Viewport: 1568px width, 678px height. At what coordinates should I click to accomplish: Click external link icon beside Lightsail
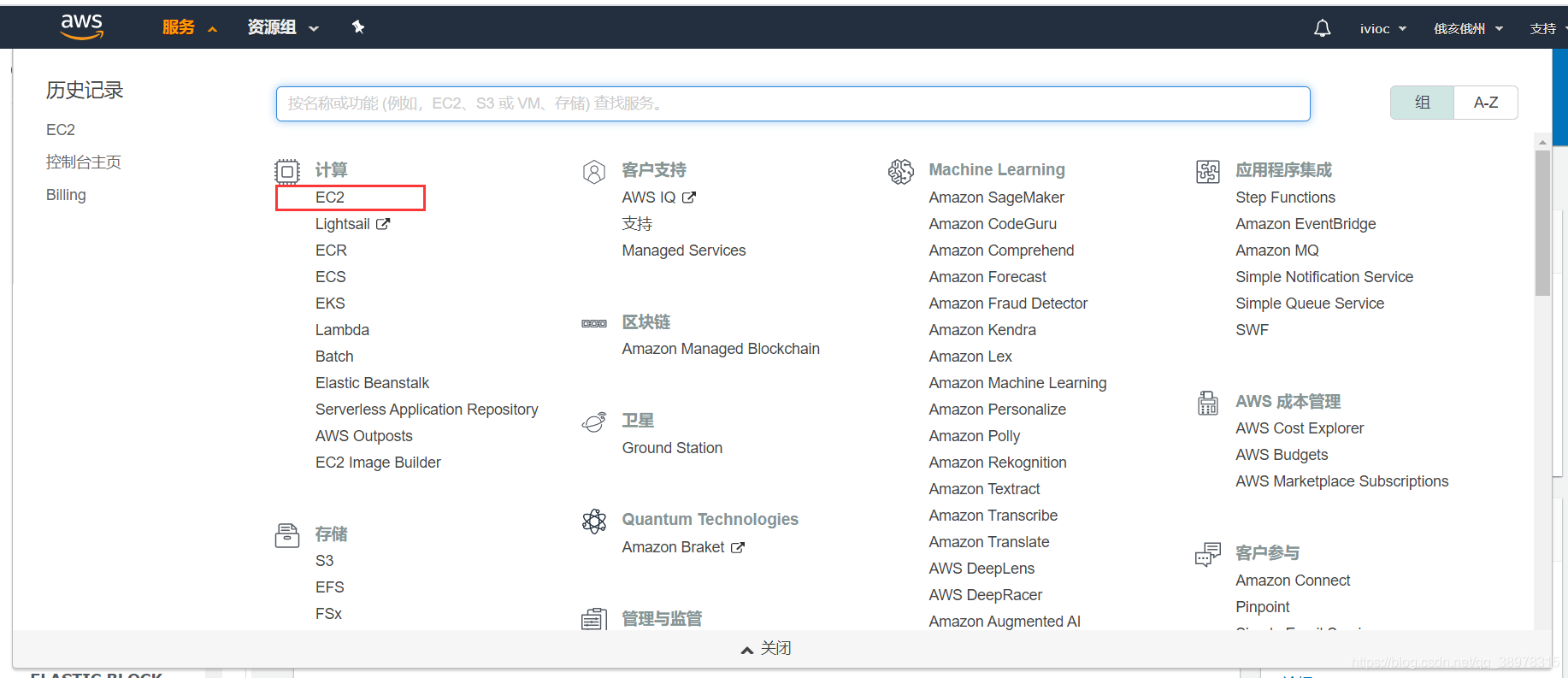[x=383, y=224]
